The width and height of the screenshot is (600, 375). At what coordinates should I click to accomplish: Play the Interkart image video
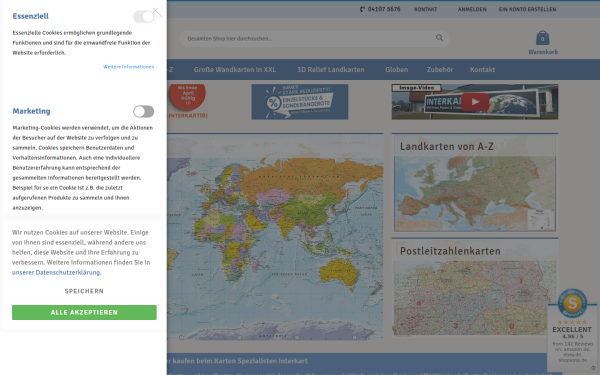click(475, 102)
